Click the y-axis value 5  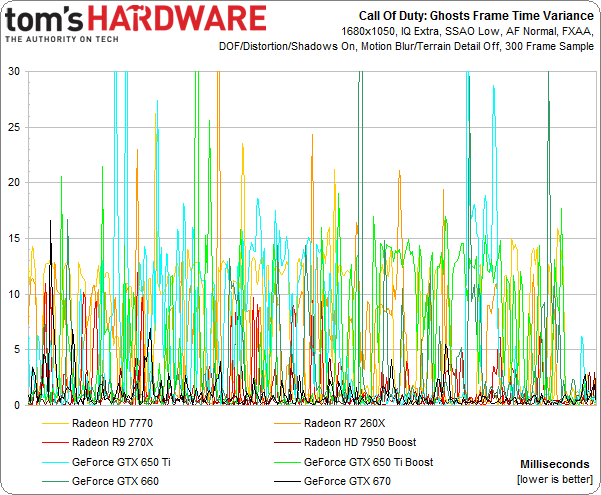click(17, 350)
